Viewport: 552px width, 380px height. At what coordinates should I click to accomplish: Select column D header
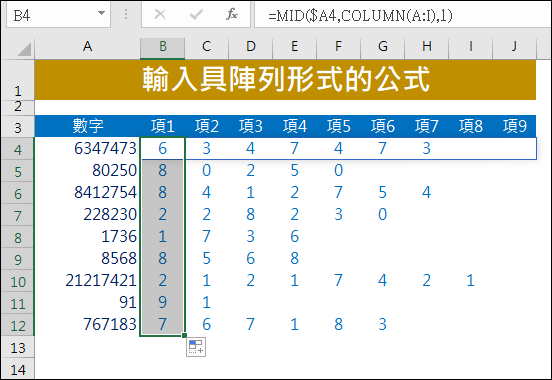pos(250,46)
